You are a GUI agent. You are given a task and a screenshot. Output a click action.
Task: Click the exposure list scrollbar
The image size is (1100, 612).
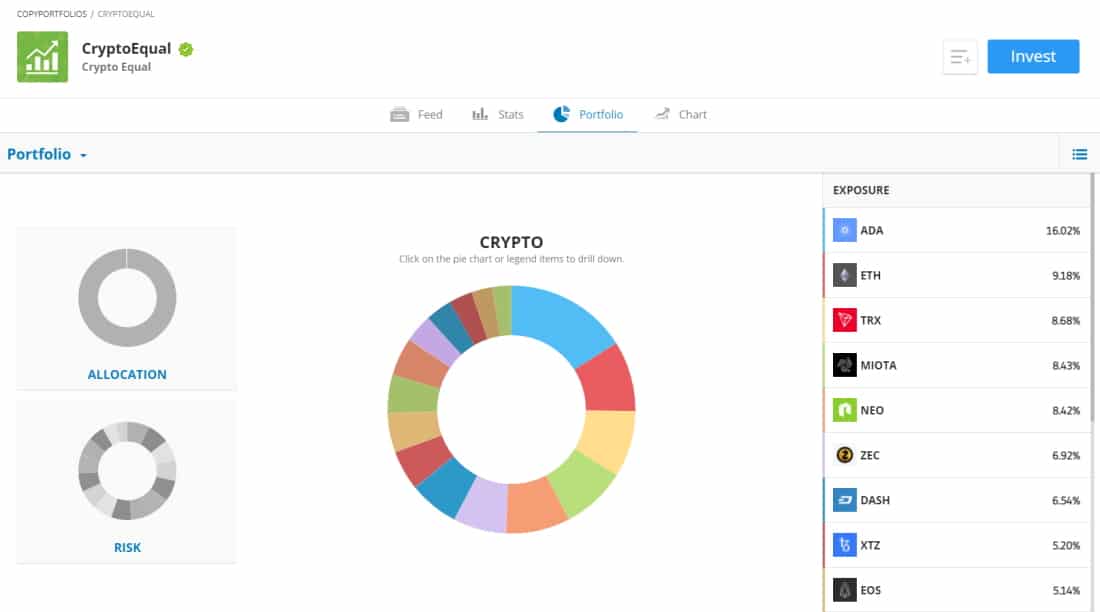1092,298
